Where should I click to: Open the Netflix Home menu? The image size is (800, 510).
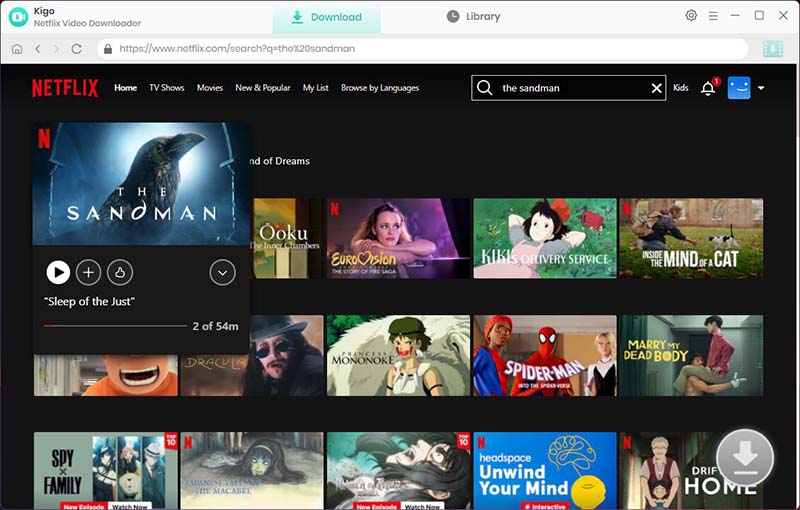pos(126,88)
